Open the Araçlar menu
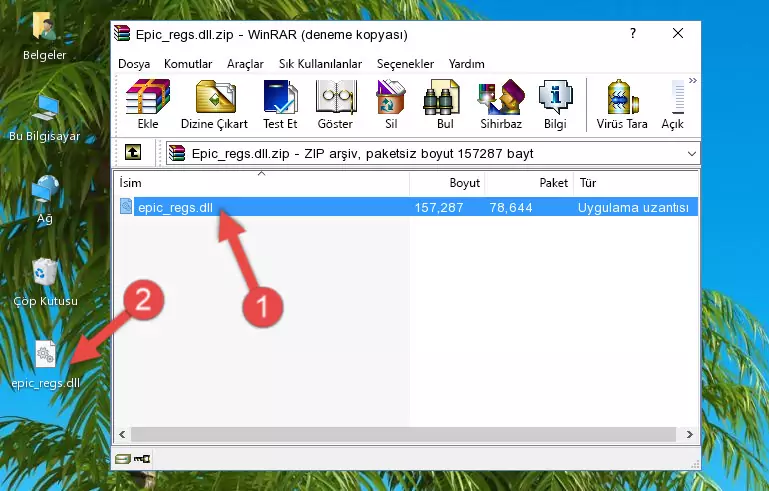This screenshot has height=491, width=769. click(x=245, y=64)
